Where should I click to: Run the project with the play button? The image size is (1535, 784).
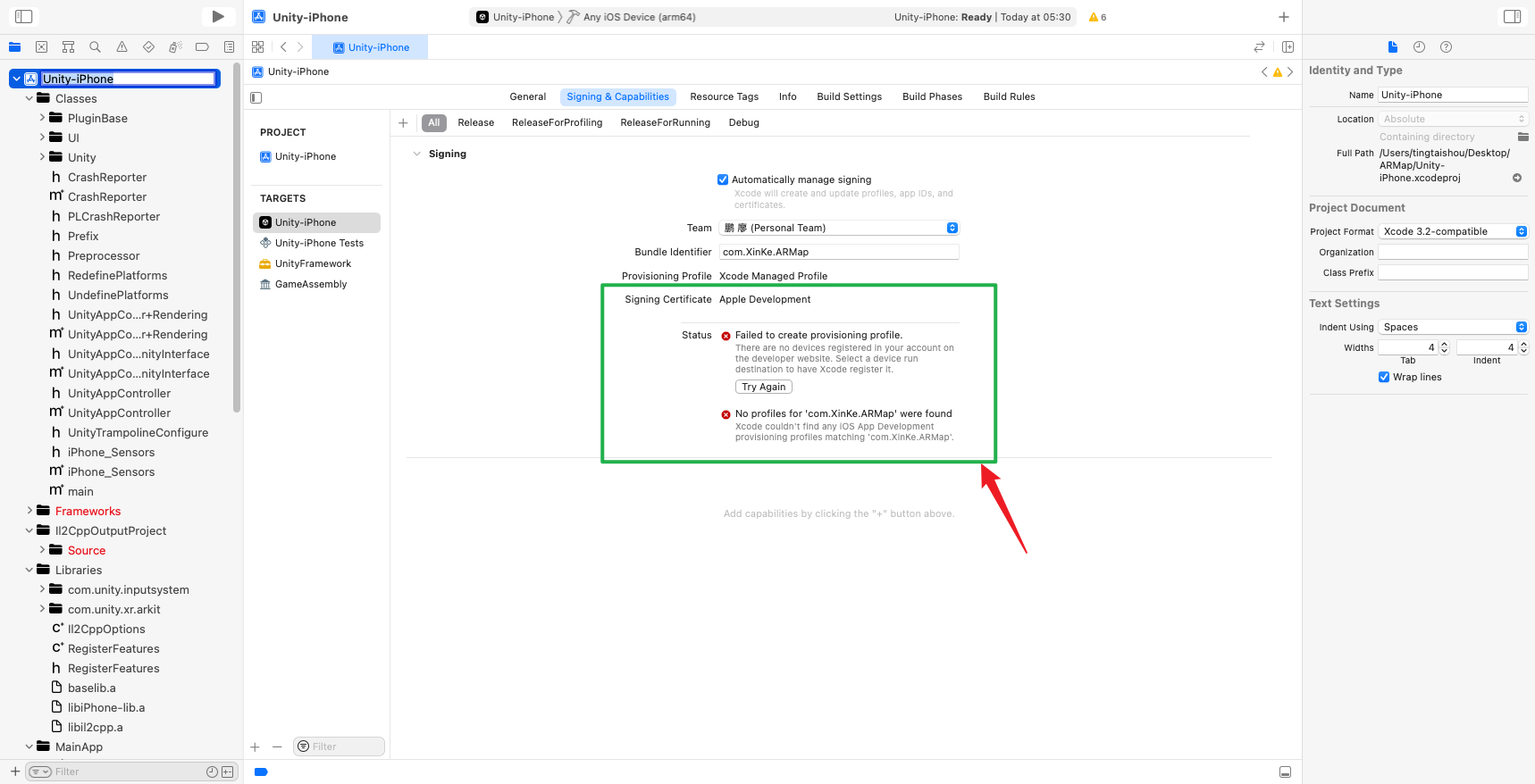[x=217, y=16]
